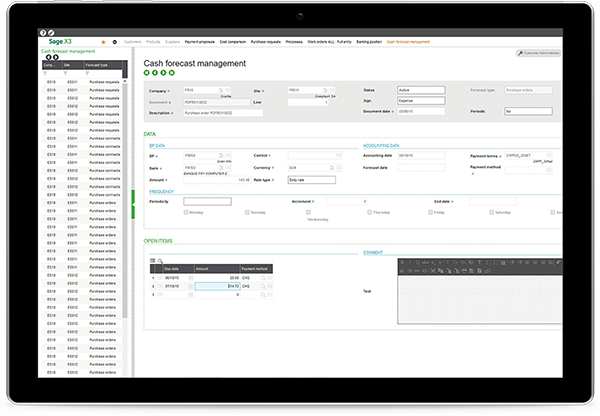
Task: Click the round icon next to the star
Action: pyautogui.click(x=114, y=42)
